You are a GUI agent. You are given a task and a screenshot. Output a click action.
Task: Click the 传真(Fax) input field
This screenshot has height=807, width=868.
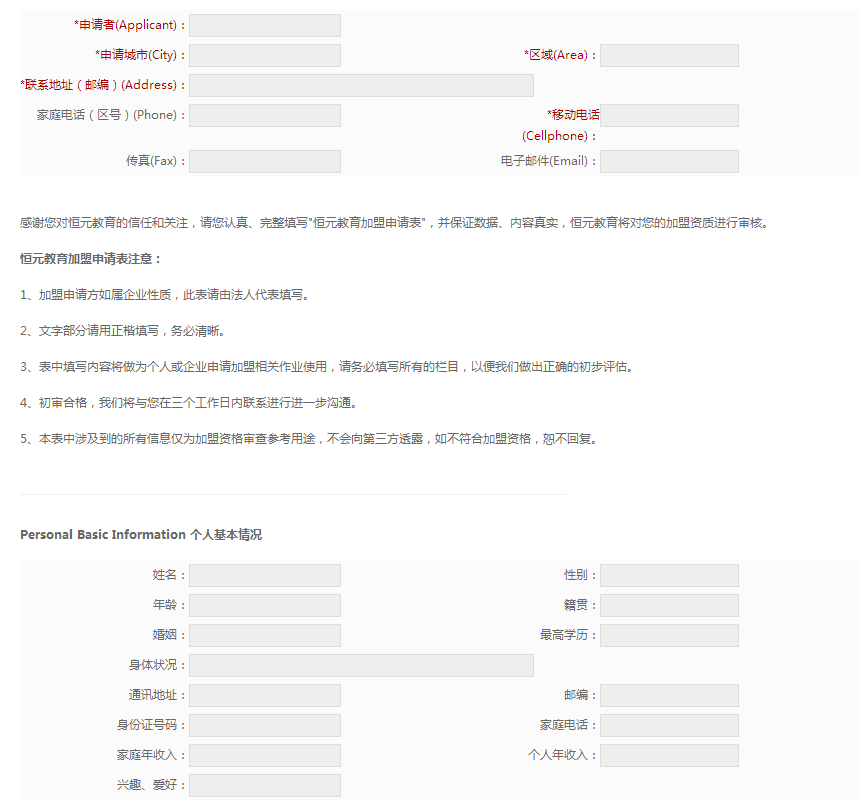tap(264, 161)
